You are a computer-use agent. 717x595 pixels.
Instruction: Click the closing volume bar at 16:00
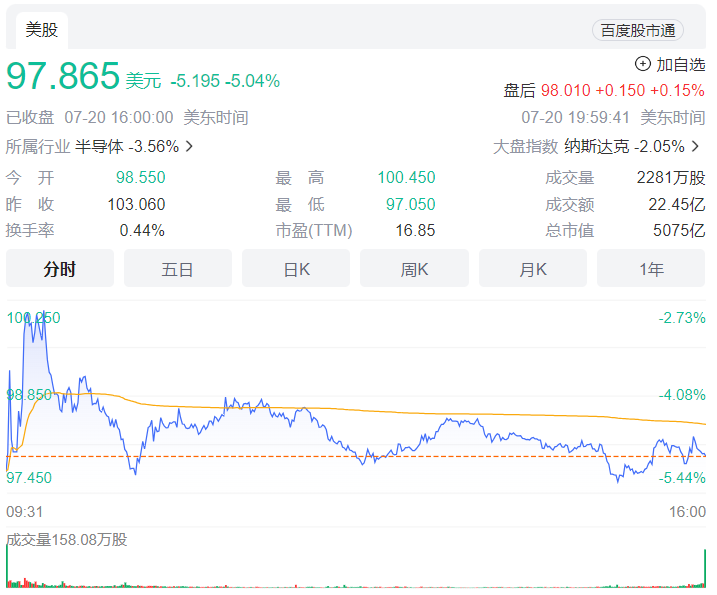click(705, 568)
